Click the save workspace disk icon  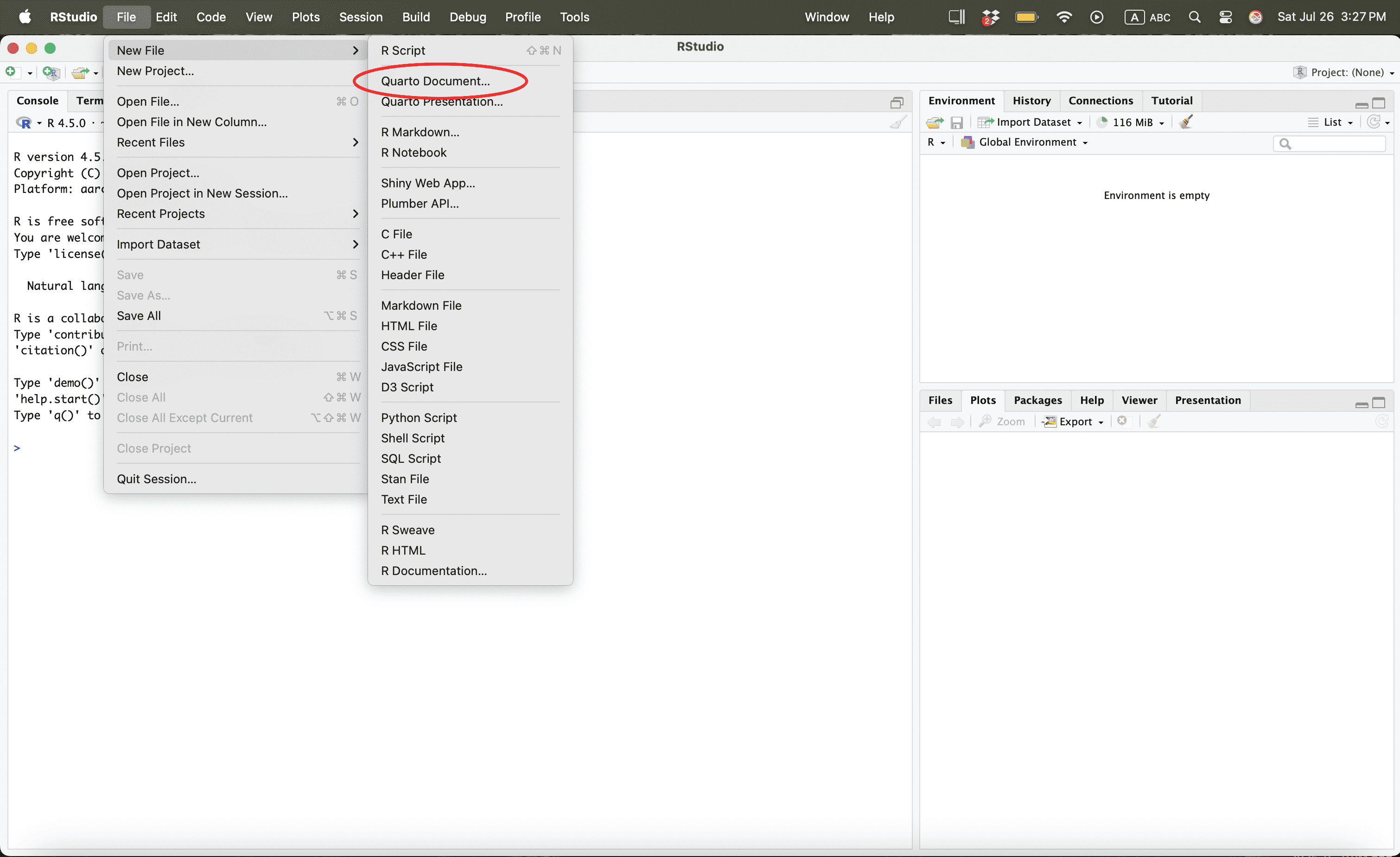pos(957,122)
